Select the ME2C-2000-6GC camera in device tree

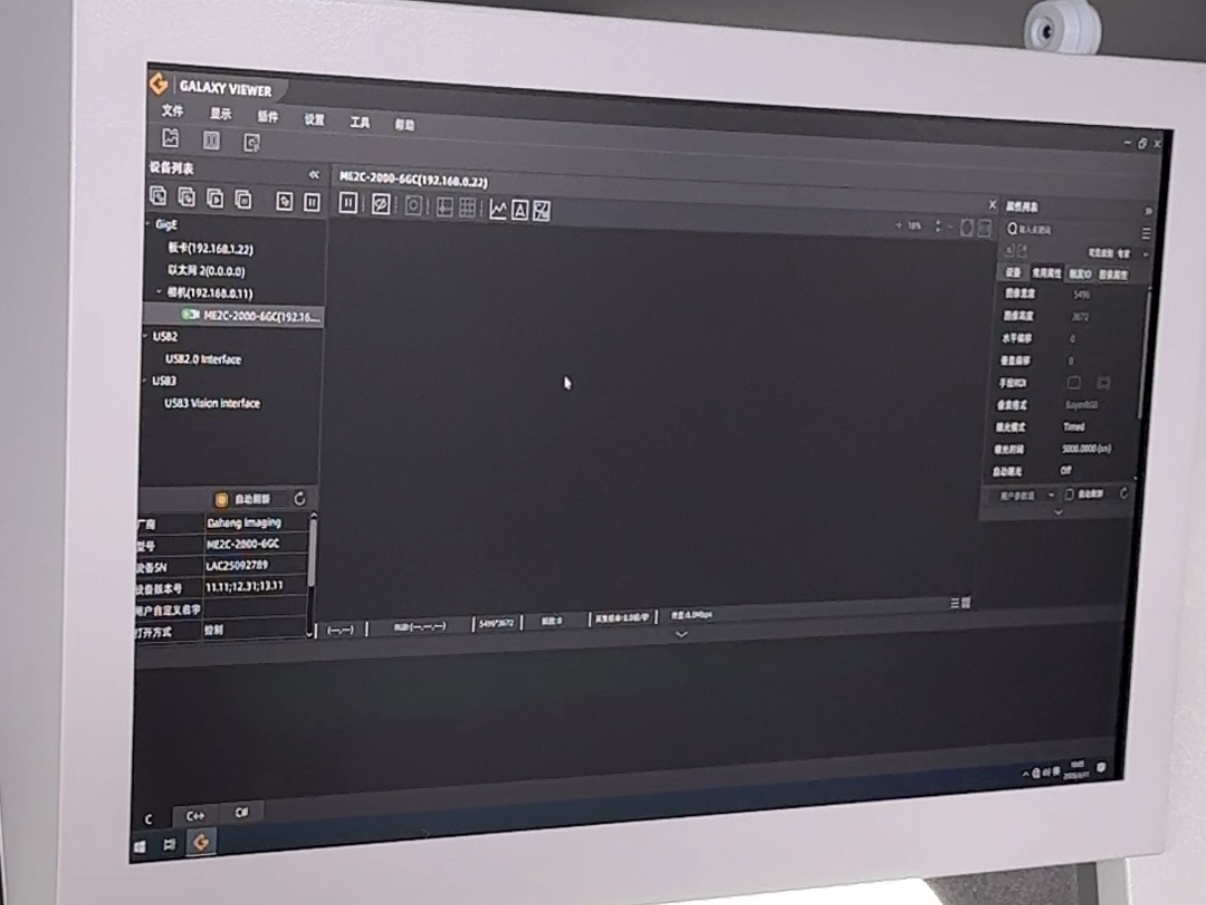click(x=250, y=316)
